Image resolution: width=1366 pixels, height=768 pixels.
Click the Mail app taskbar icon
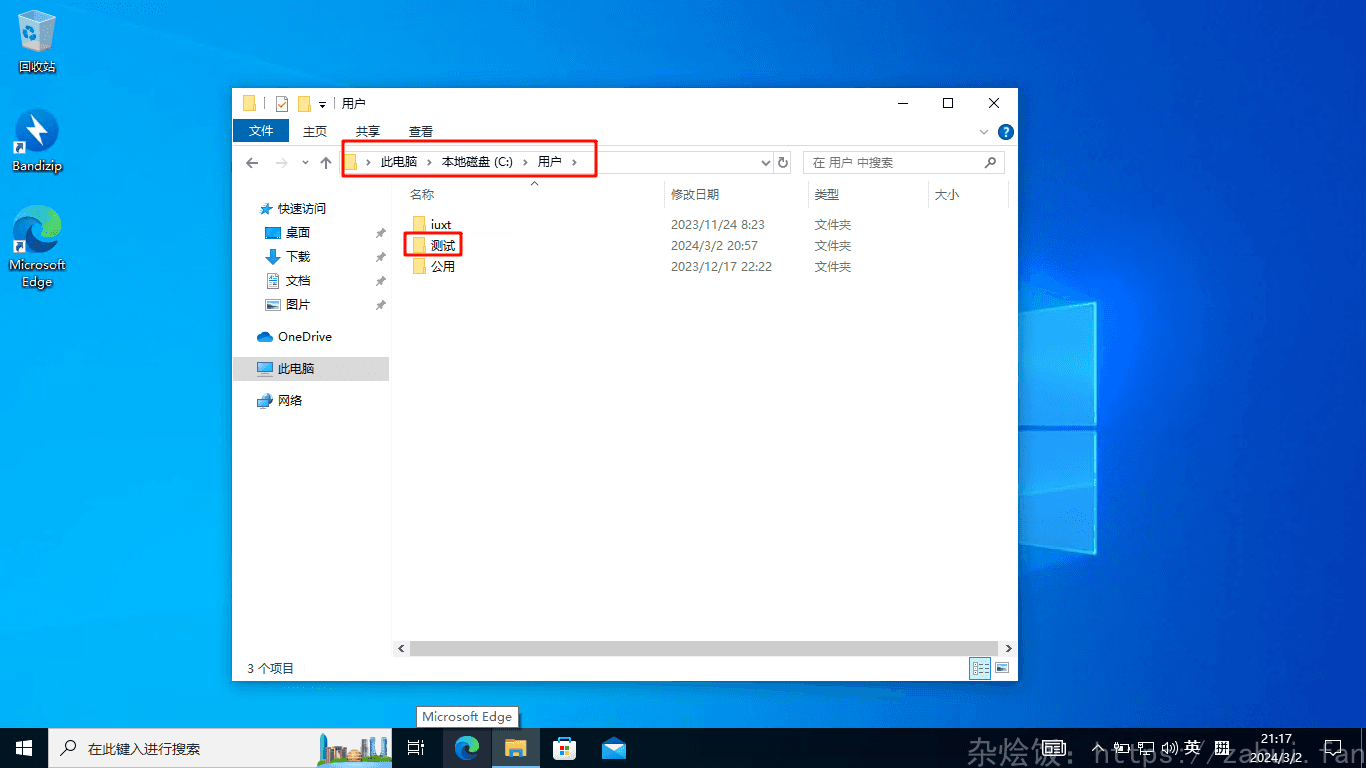click(x=614, y=748)
